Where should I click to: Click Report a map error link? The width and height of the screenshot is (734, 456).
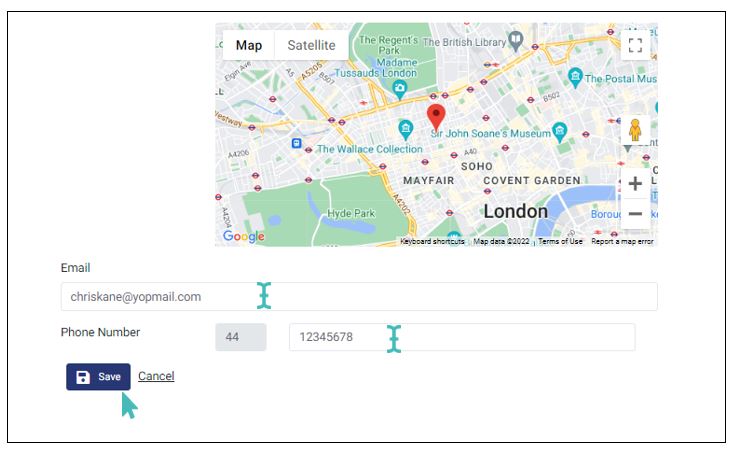[x=622, y=242]
